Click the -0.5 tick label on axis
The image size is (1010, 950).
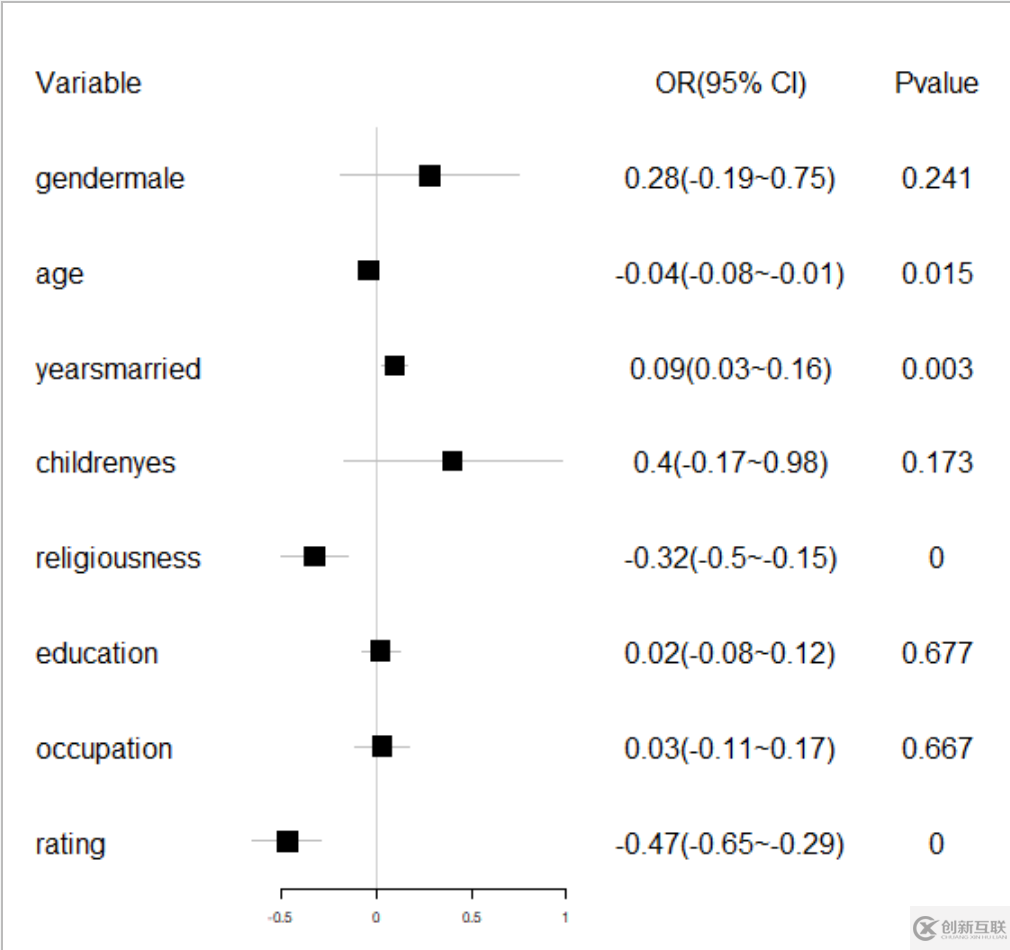pos(280,916)
